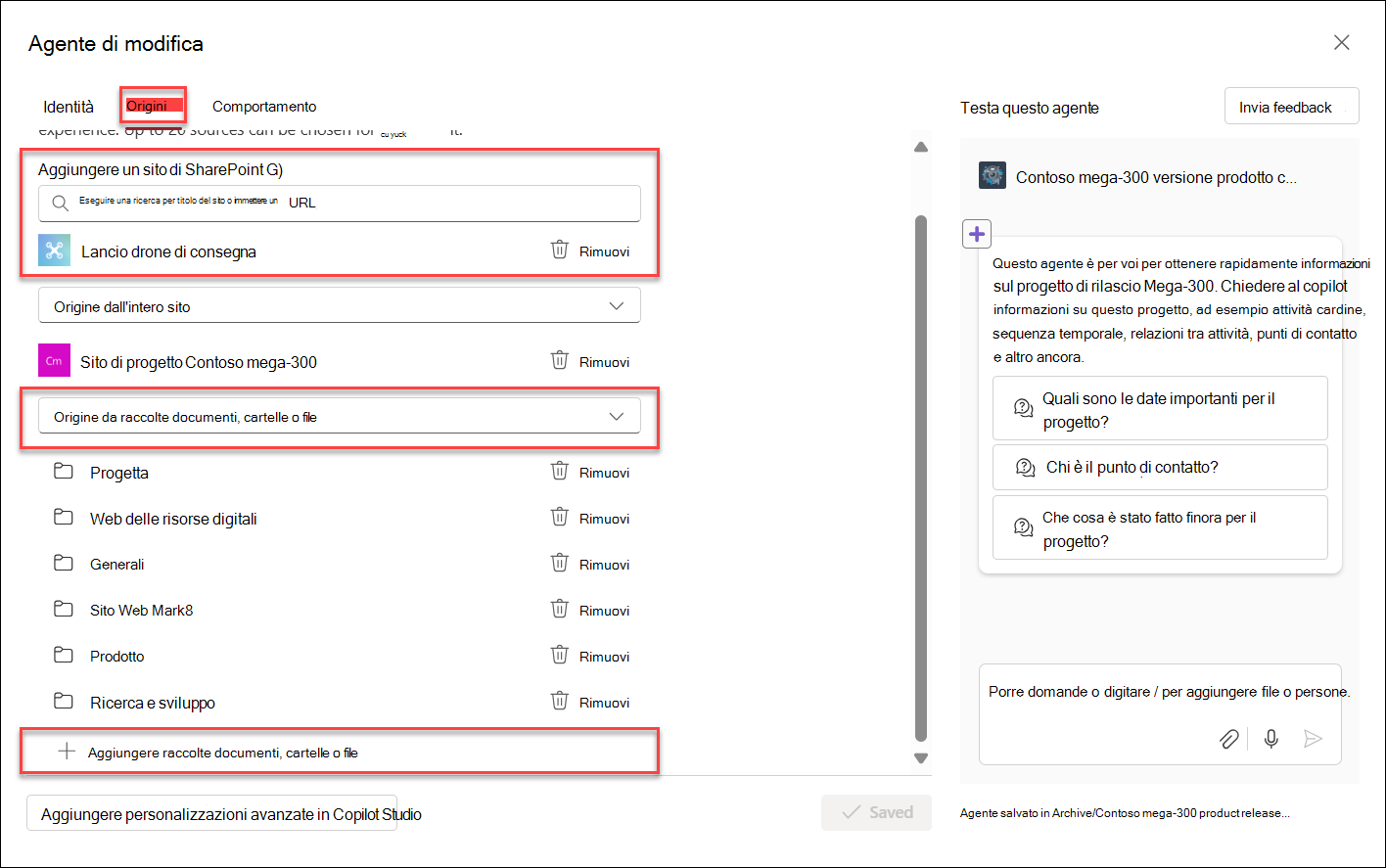This screenshot has width=1386, height=868.
Task: Click the Ricerca e sviluppo folder name
Action: pos(153,703)
